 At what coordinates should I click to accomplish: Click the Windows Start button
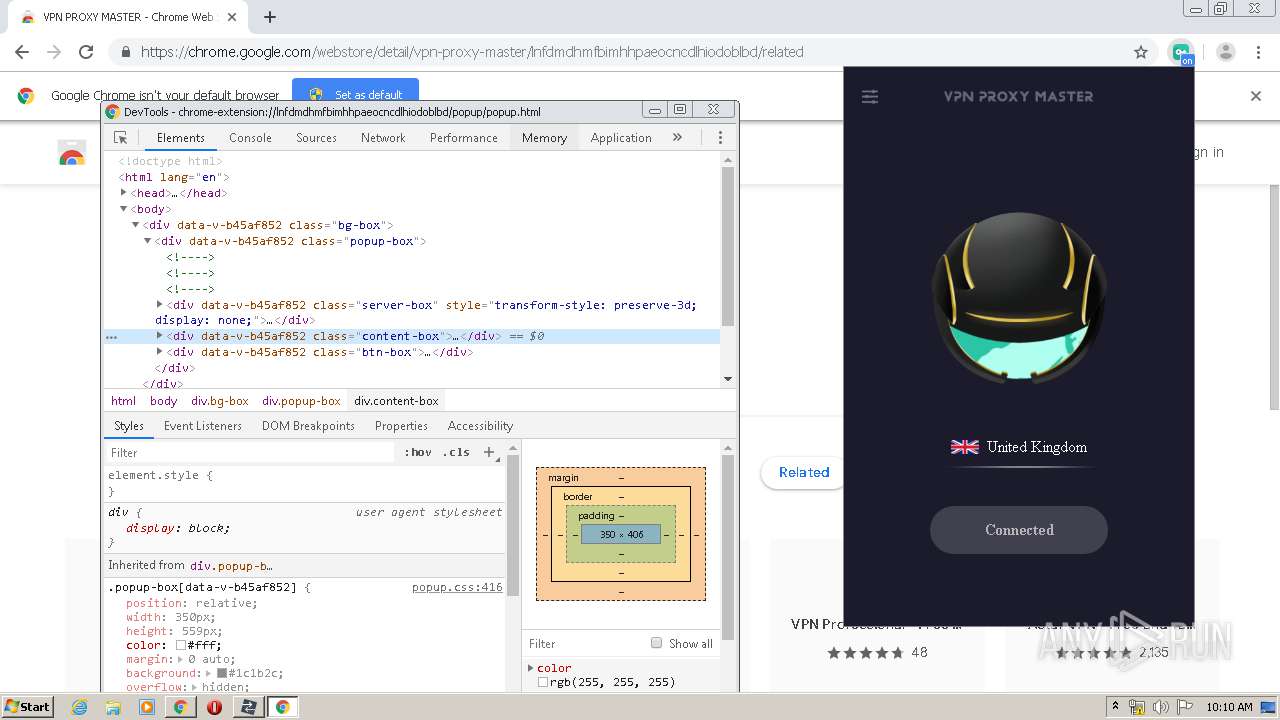tap(28, 707)
